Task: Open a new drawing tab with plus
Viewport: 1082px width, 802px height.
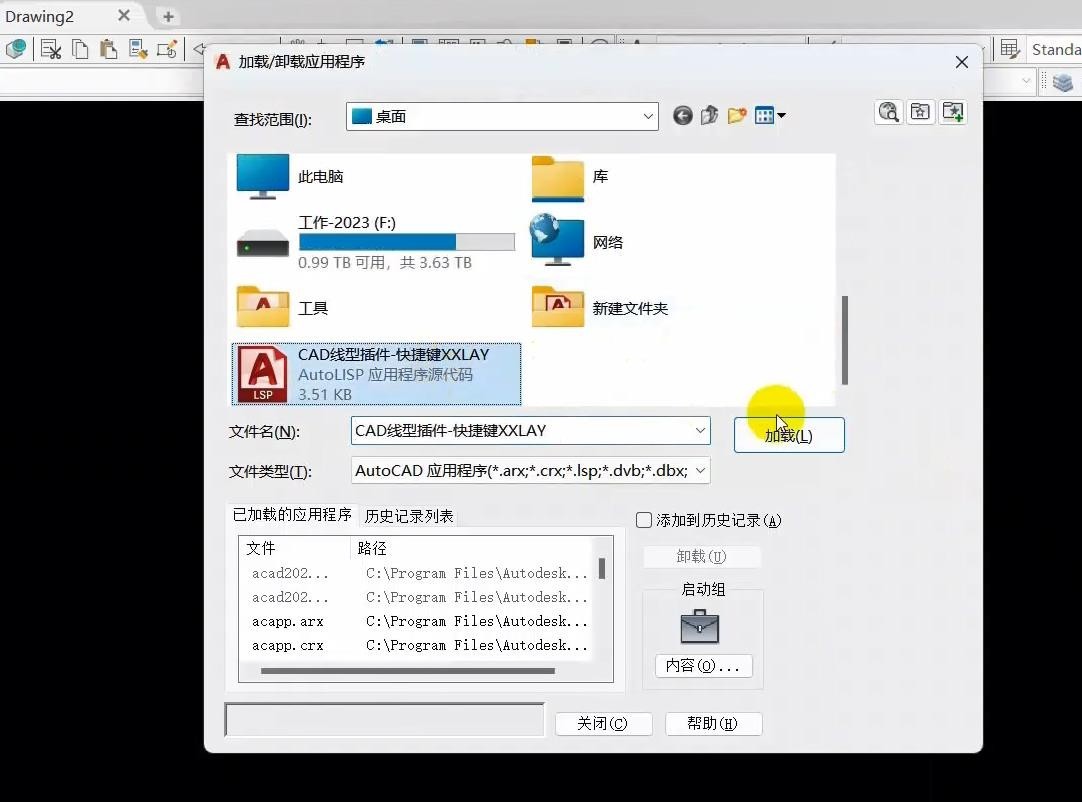Action: pyautogui.click(x=168, y=17)
